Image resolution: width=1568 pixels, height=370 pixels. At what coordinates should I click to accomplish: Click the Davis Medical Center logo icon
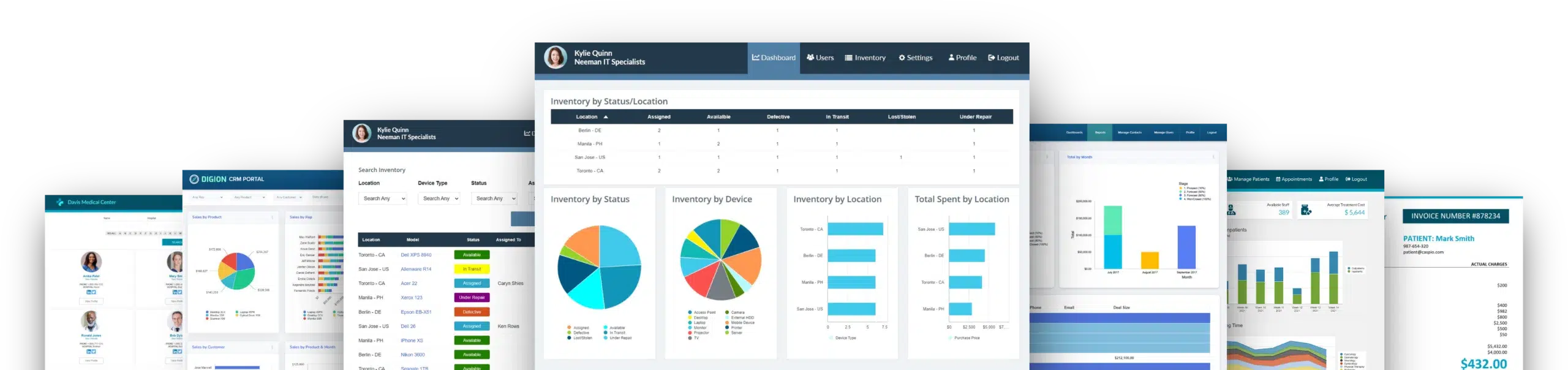(60, 202)
